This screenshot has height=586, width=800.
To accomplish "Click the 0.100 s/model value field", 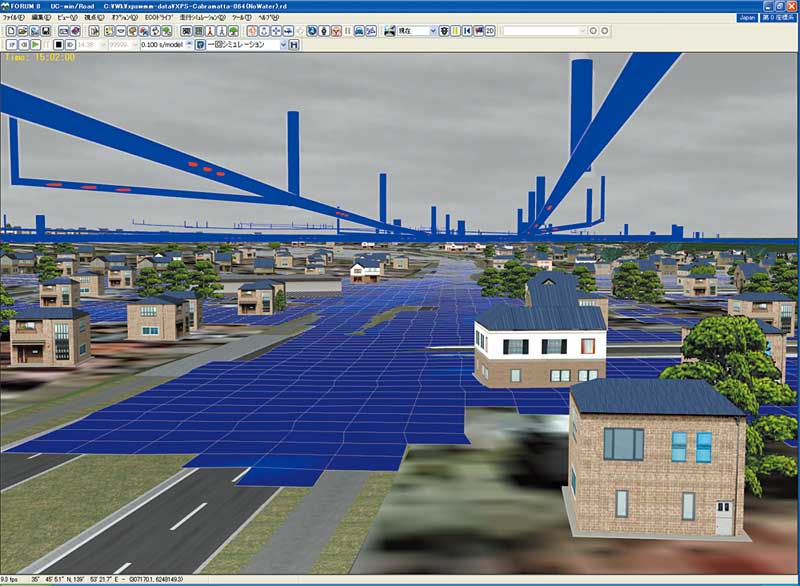I will click(x=163, y=44).
